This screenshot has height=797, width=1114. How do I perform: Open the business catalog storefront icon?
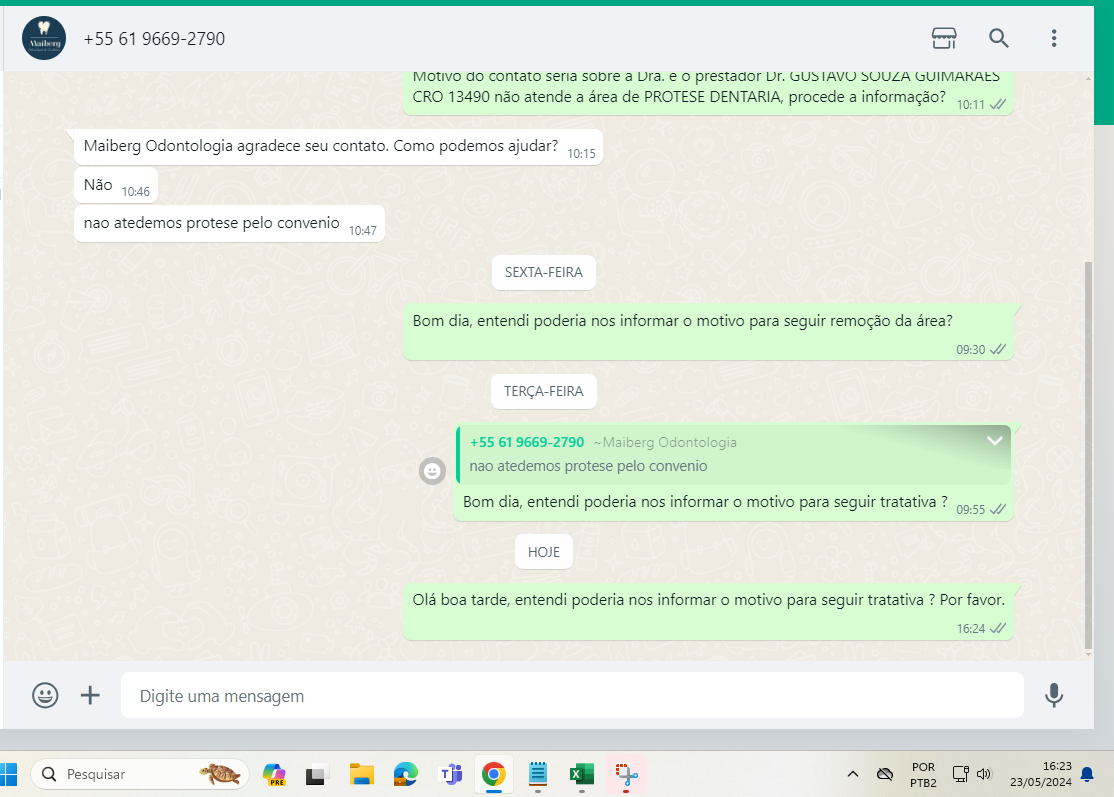(943, 38)
